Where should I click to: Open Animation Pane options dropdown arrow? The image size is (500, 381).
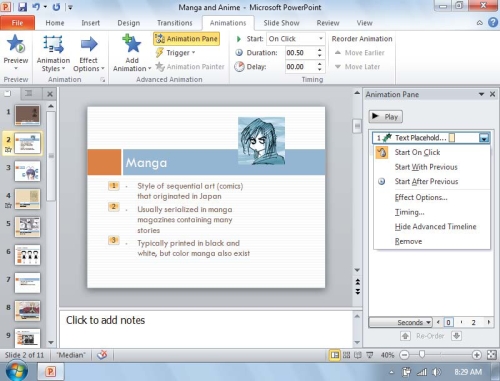coord(481,94)
